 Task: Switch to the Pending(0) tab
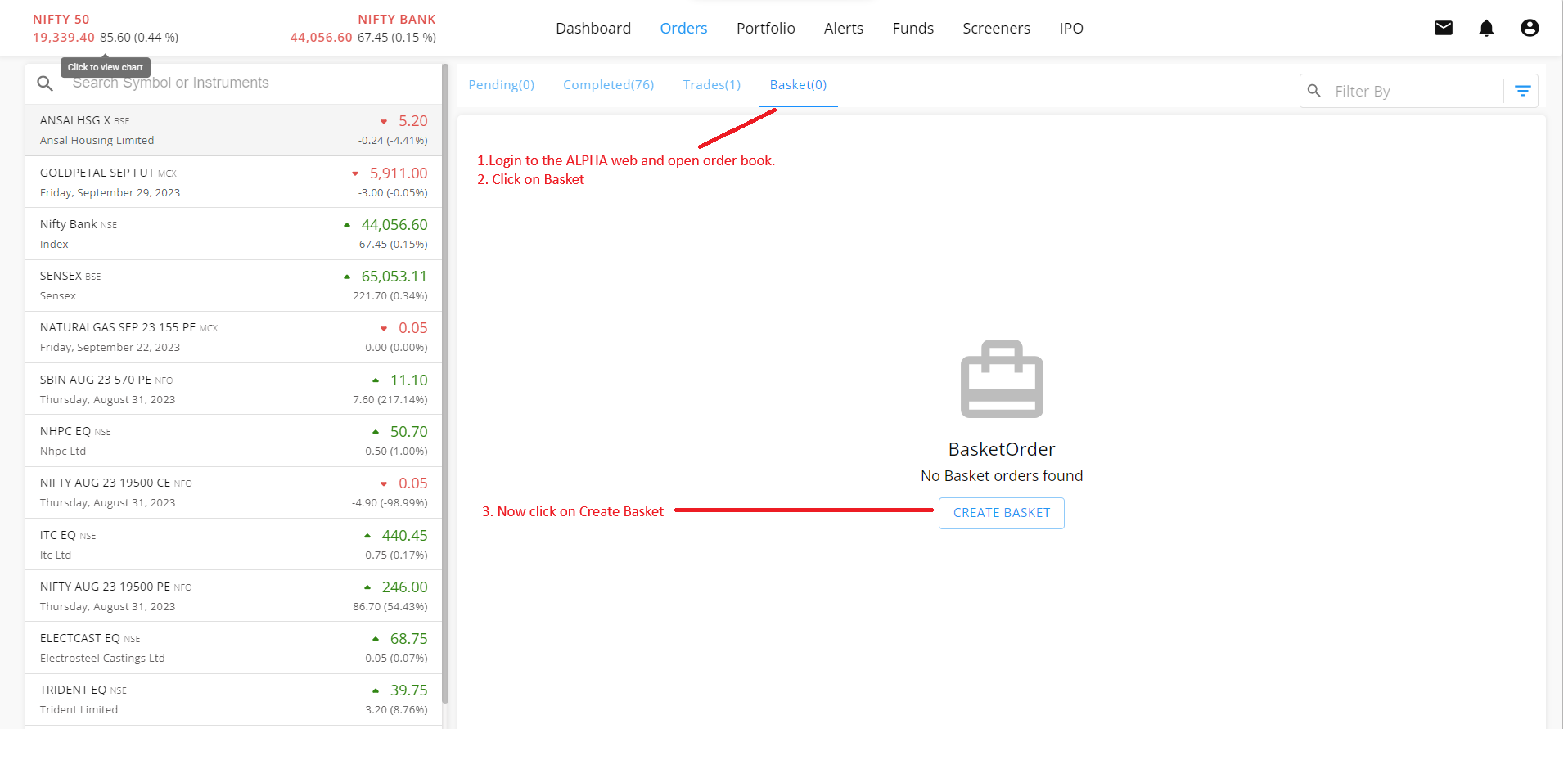[x=501, y=85]
